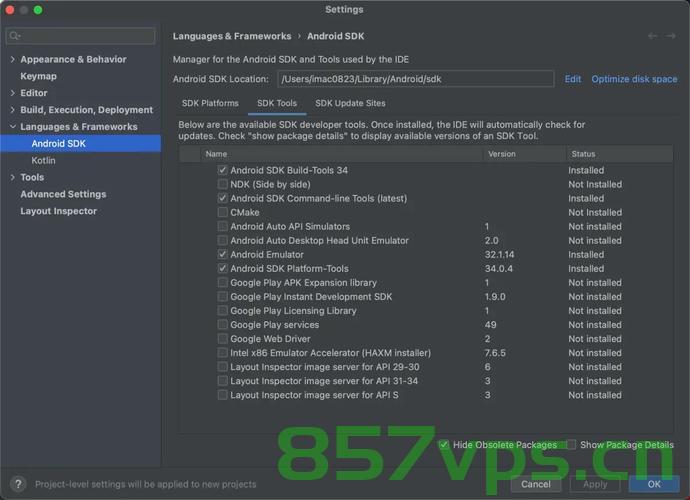Expand Appearance & Behavior section

(12, 59)
